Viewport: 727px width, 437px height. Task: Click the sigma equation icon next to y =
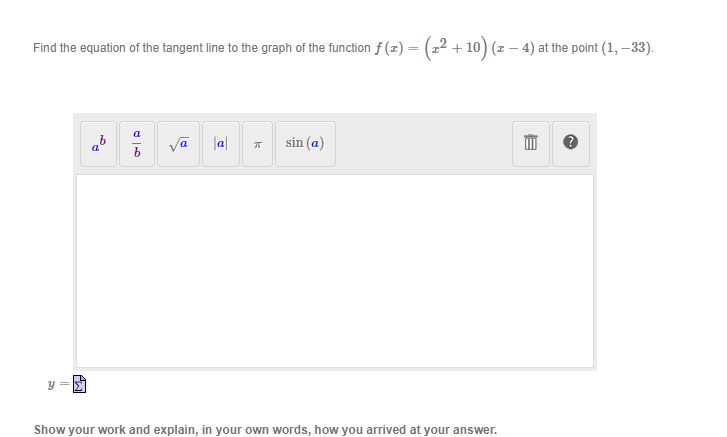click(79, 384)
